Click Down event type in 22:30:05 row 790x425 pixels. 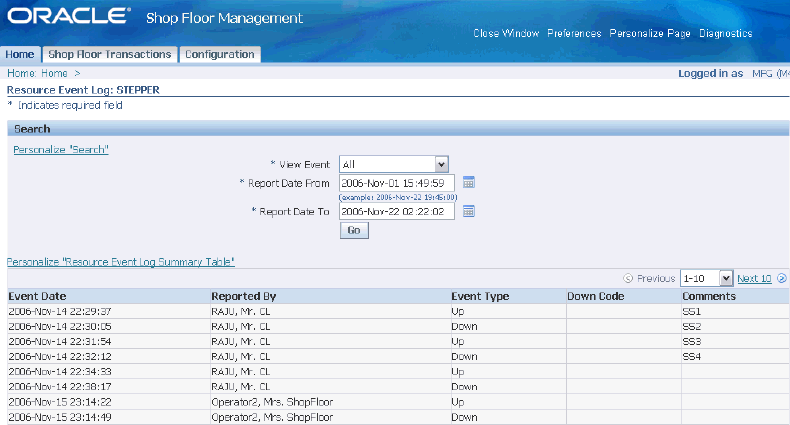tap(465, 326)
